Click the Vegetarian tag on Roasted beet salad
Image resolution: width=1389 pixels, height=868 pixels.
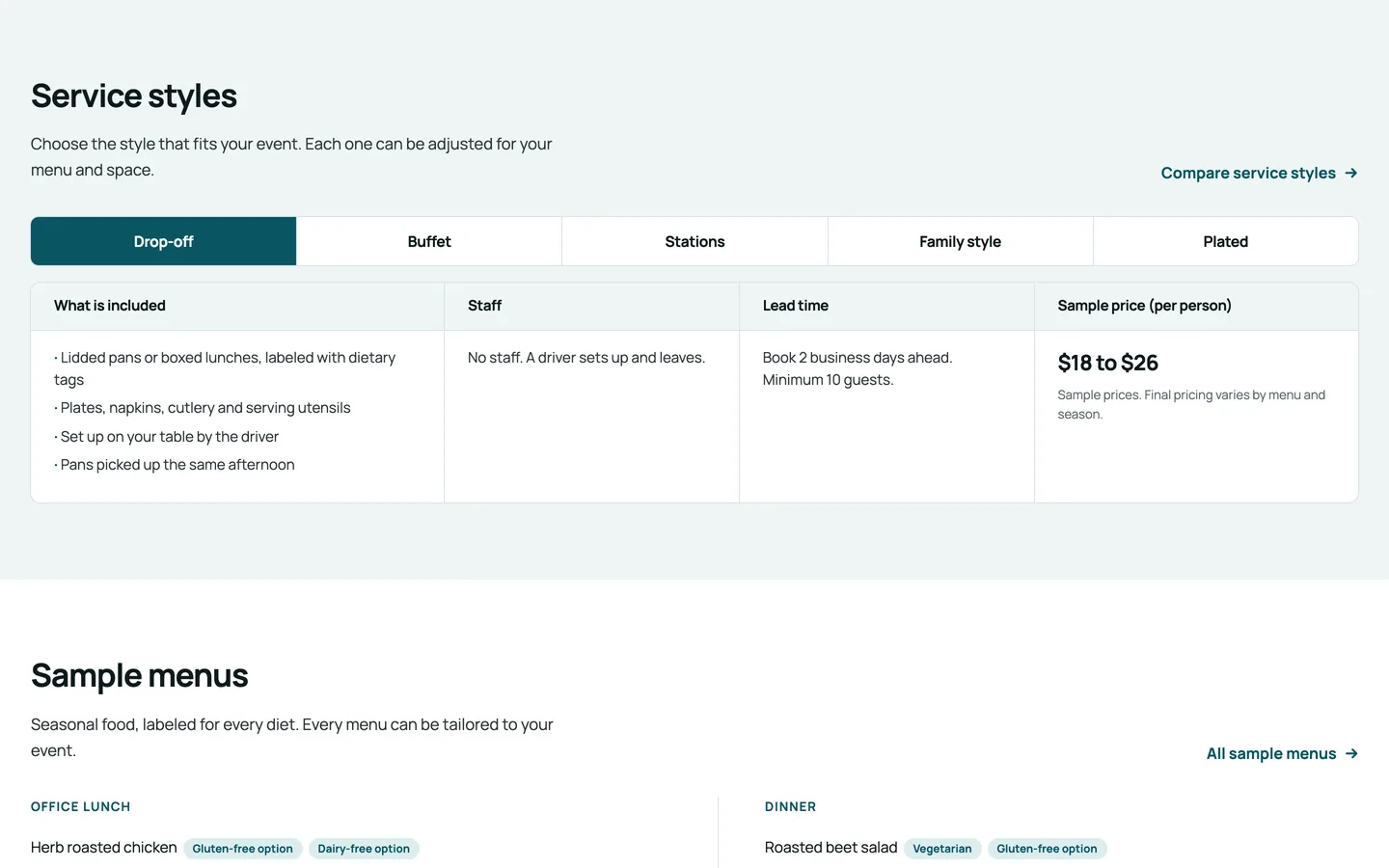942,849
